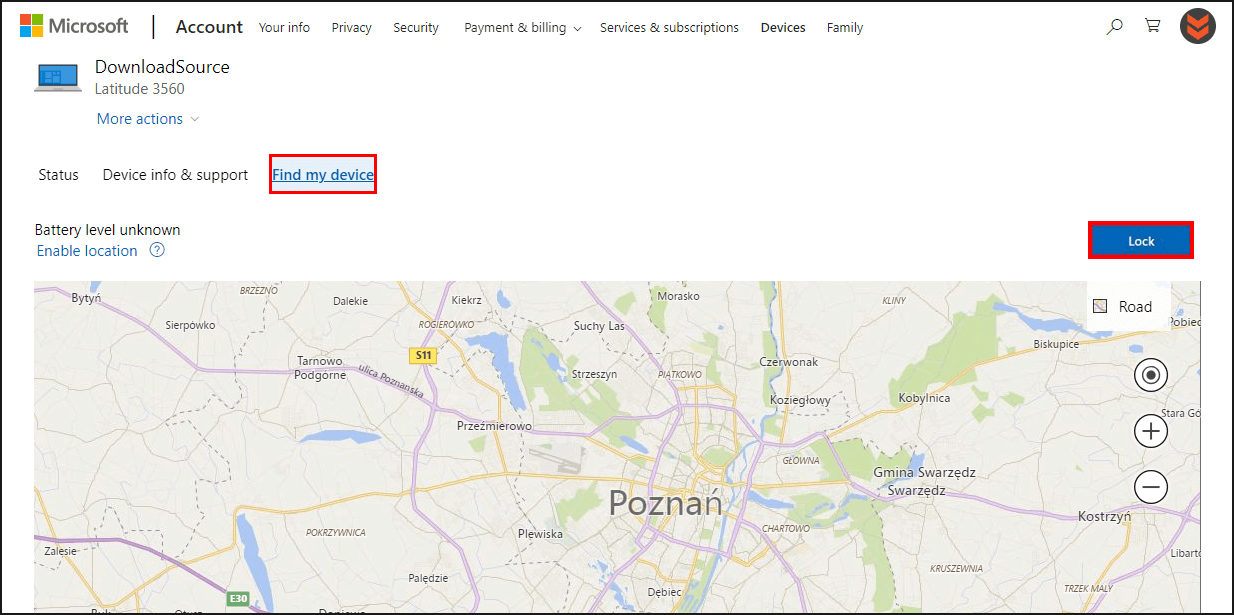
Task: Click the Plewiska map label
Action: (540, 534)
